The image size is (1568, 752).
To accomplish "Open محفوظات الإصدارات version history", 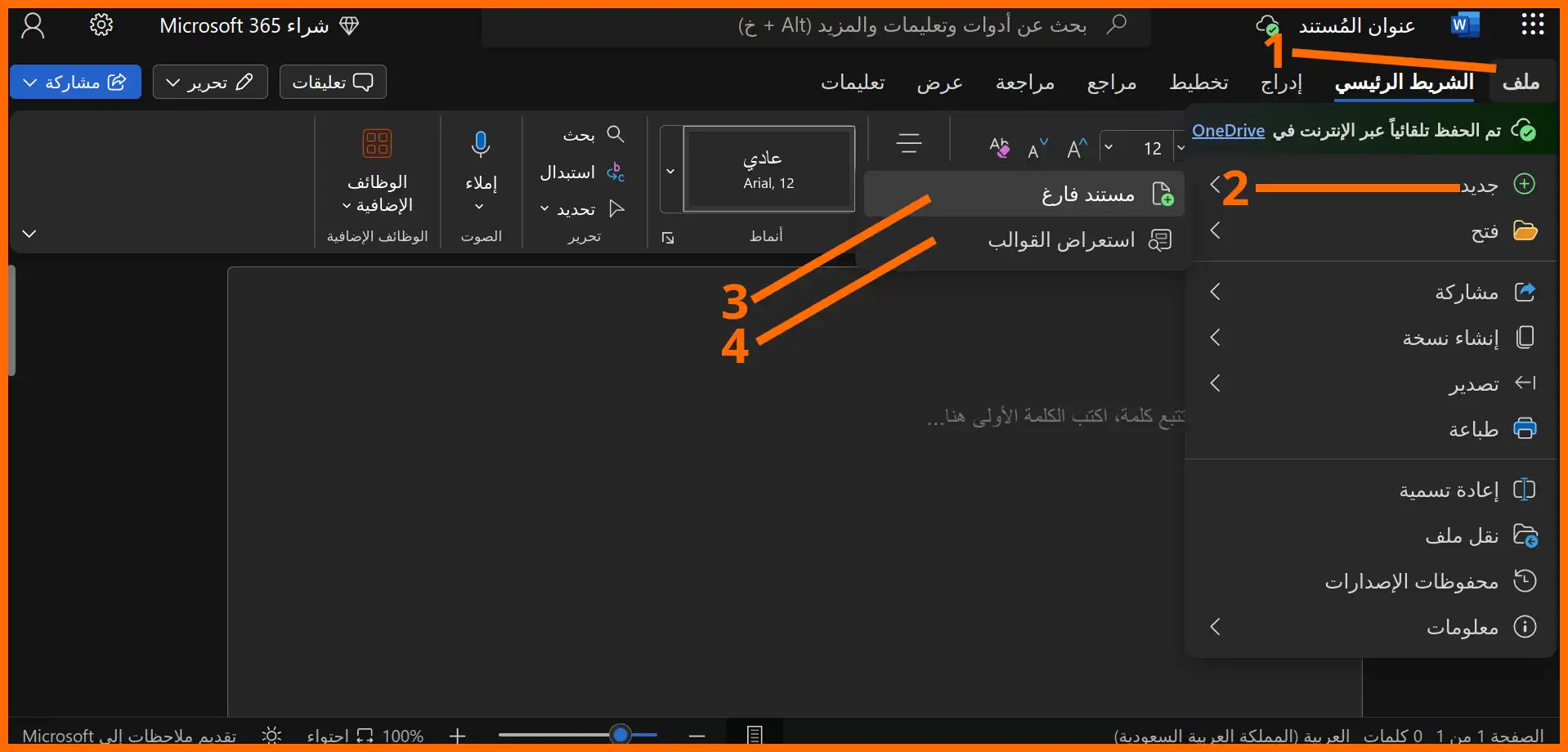I will pyautogui.click(x=1371, y=582).
